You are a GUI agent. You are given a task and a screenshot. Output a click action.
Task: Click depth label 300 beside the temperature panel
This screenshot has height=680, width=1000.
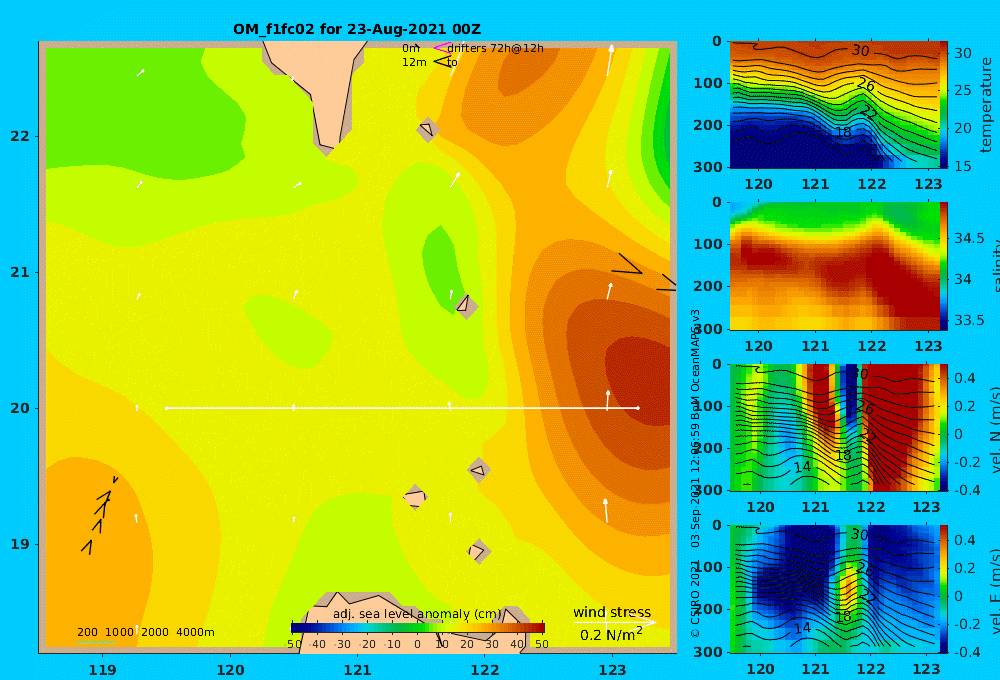(x=708, y=166)
